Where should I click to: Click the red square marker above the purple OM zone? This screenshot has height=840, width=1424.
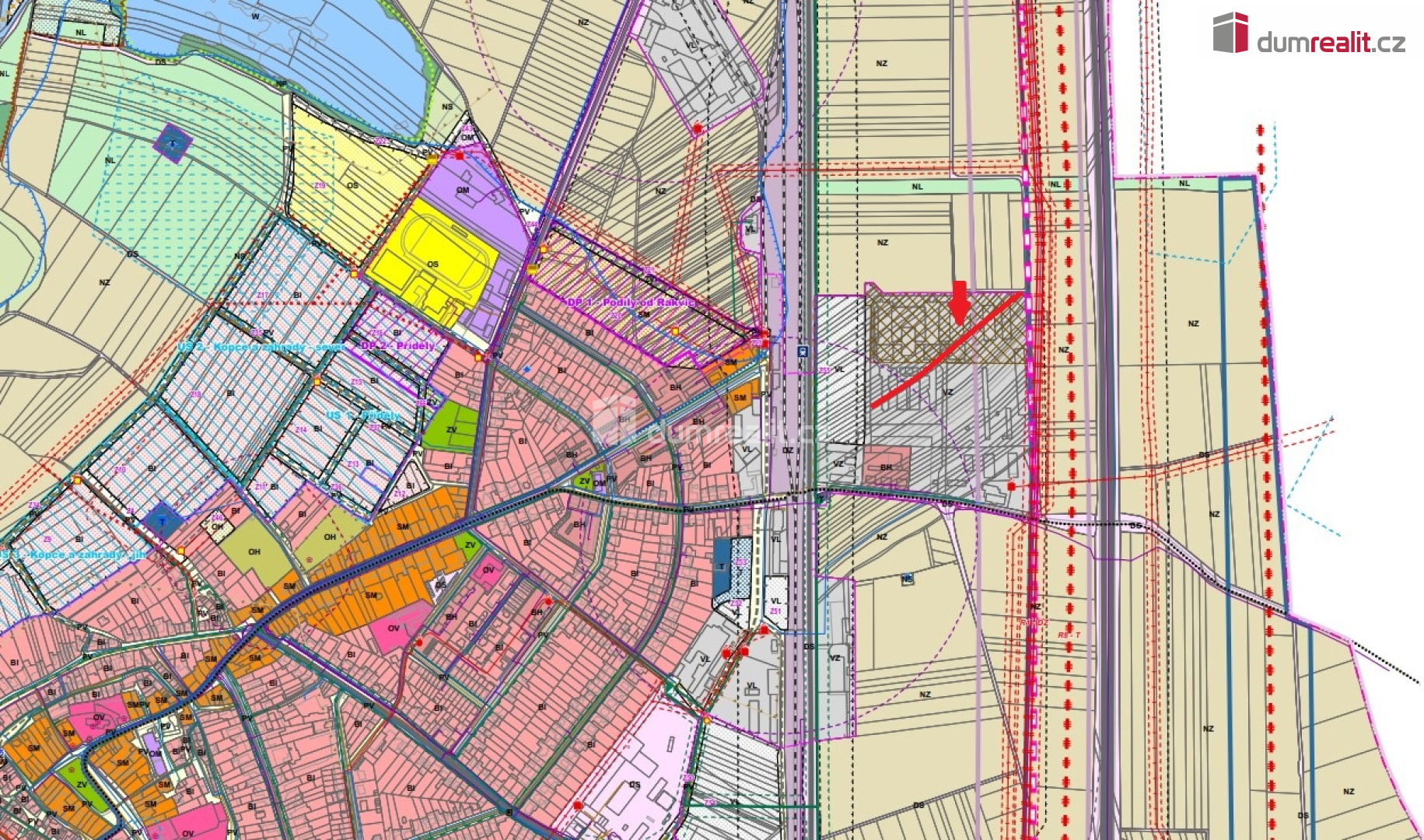pyautogui.click(x=460, y=156)
